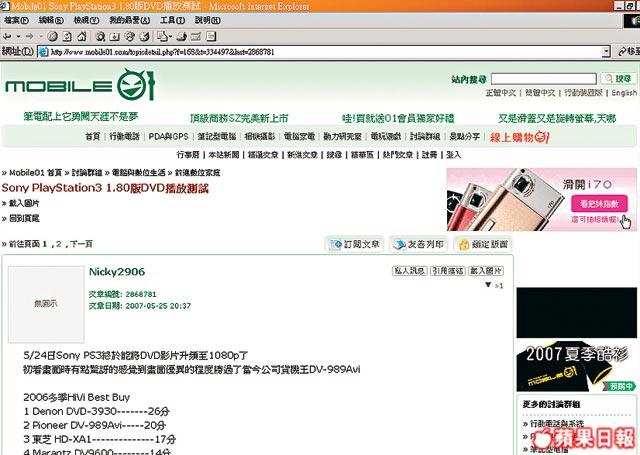The width and height of the screenshot is (640, 455).
Task: Click the Discuss toolbar icon
Action: tap(211, 37)
